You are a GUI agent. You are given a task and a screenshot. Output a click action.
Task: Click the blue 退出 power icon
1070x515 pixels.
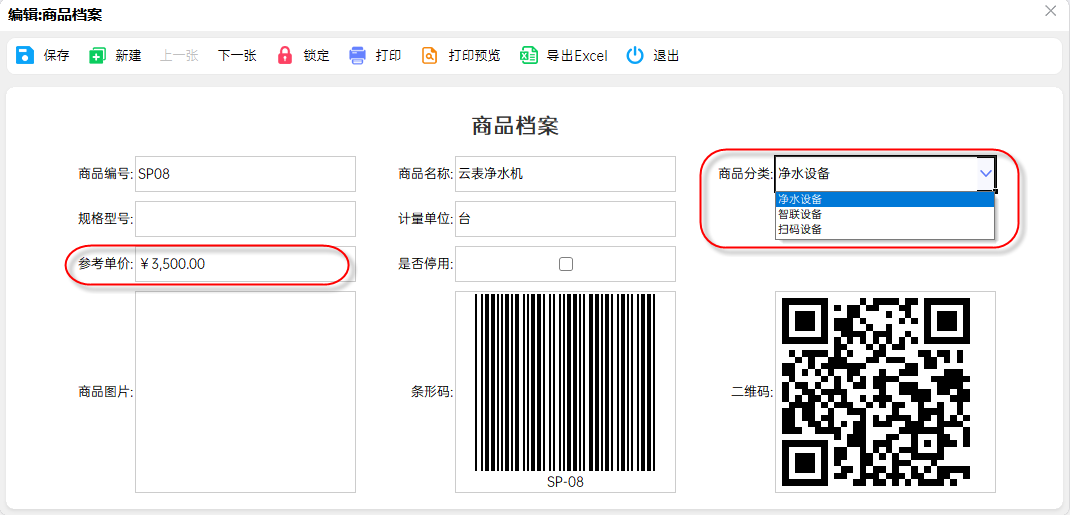coord(635,56)
